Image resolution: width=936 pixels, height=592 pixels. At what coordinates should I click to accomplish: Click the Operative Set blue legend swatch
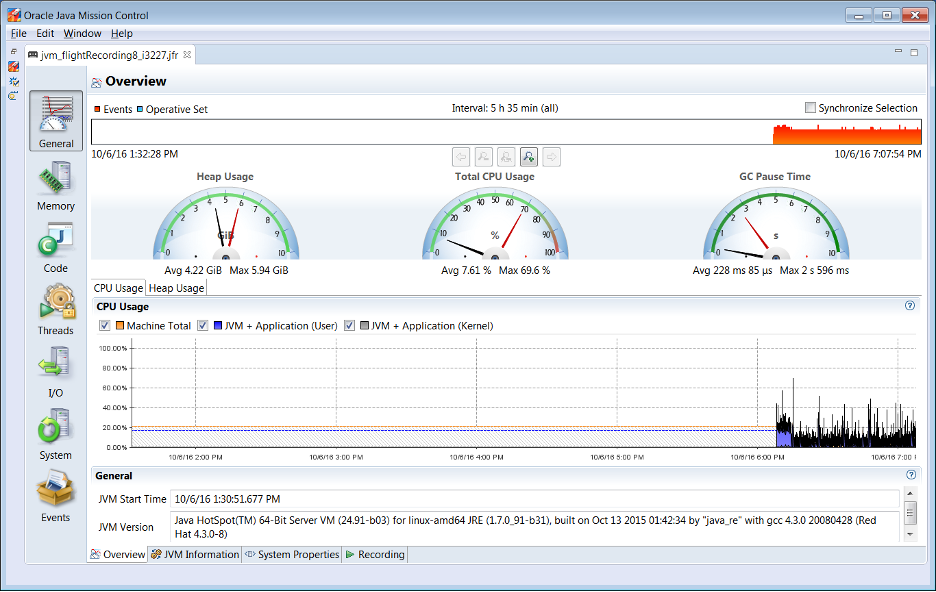click(140, 109)
